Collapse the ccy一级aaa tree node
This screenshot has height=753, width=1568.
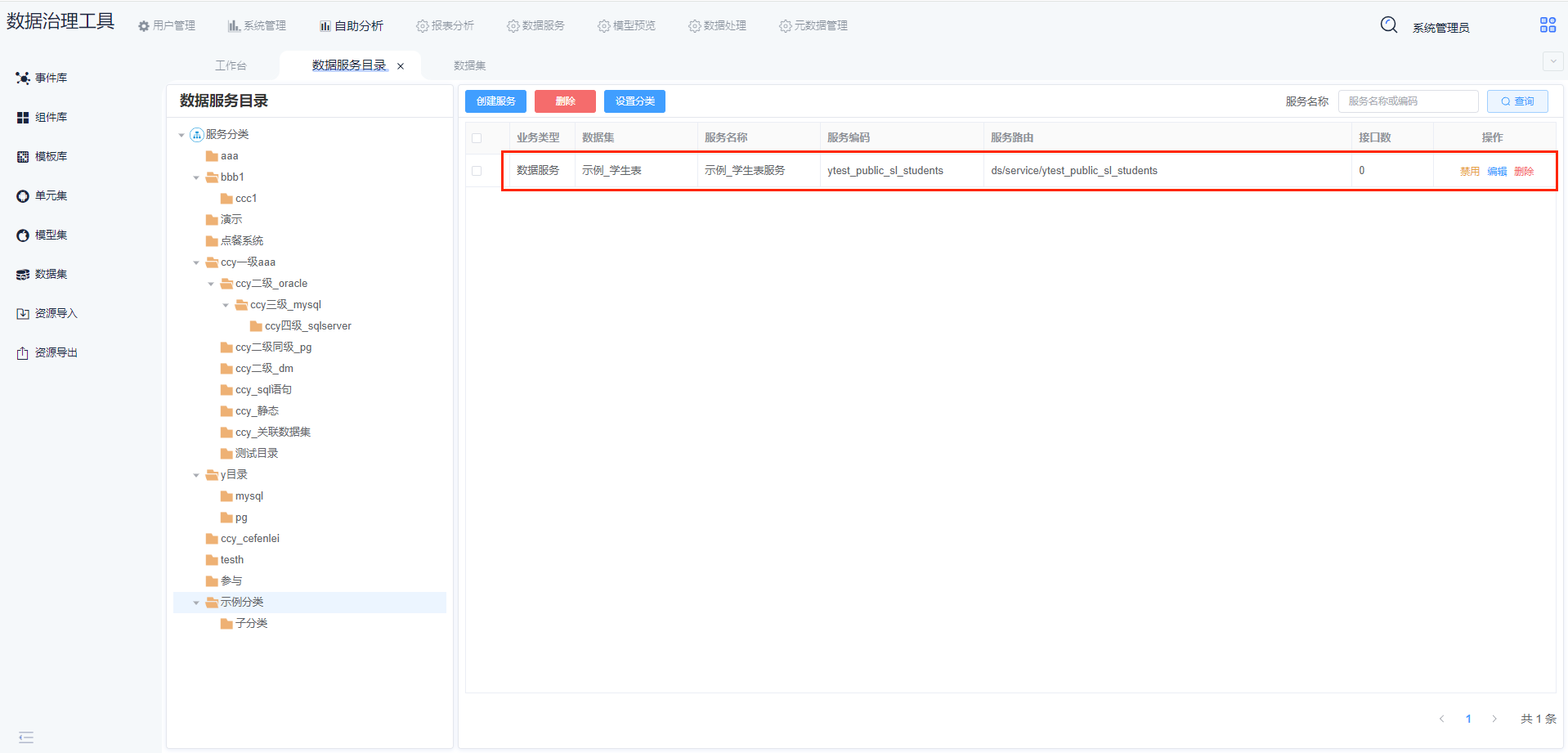click(196, 262)
